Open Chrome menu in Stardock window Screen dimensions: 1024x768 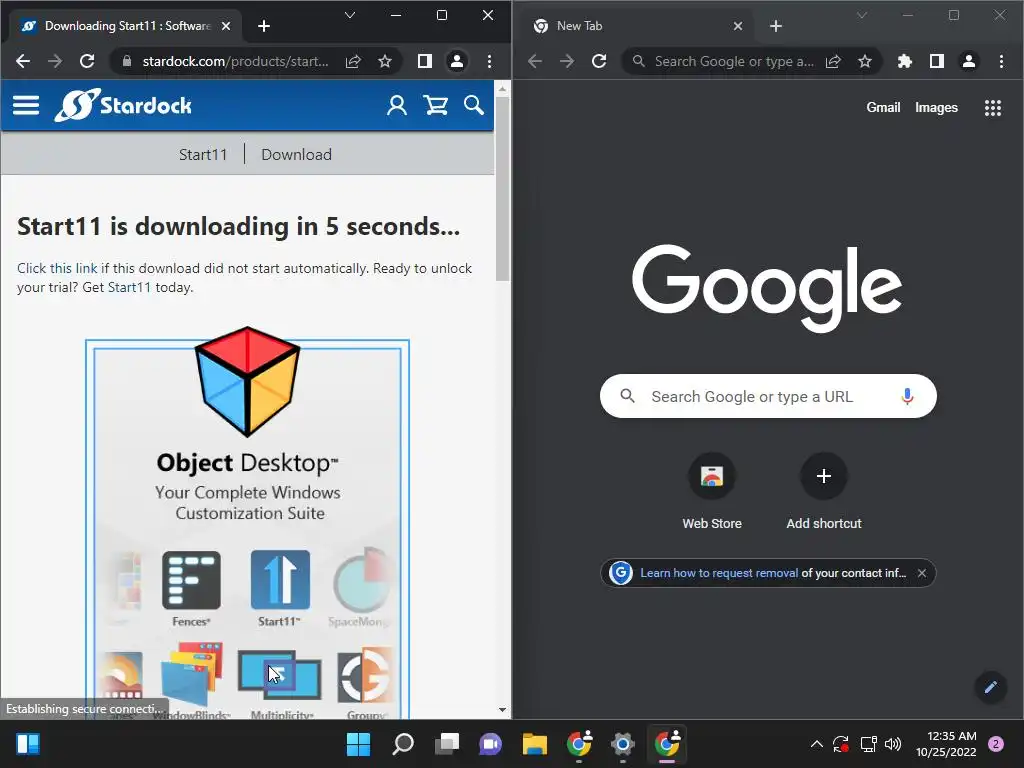click(x=489, y=61)
